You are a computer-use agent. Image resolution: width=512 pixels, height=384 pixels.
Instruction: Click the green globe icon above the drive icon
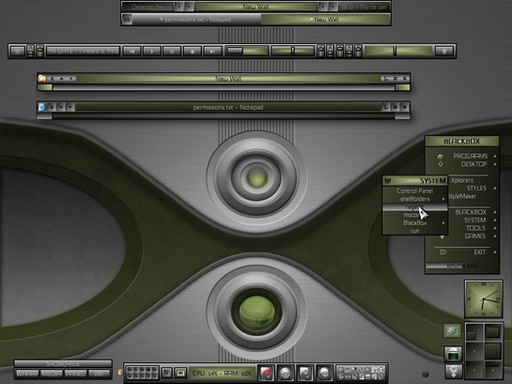pyautogui.click(x=452, y=331)
